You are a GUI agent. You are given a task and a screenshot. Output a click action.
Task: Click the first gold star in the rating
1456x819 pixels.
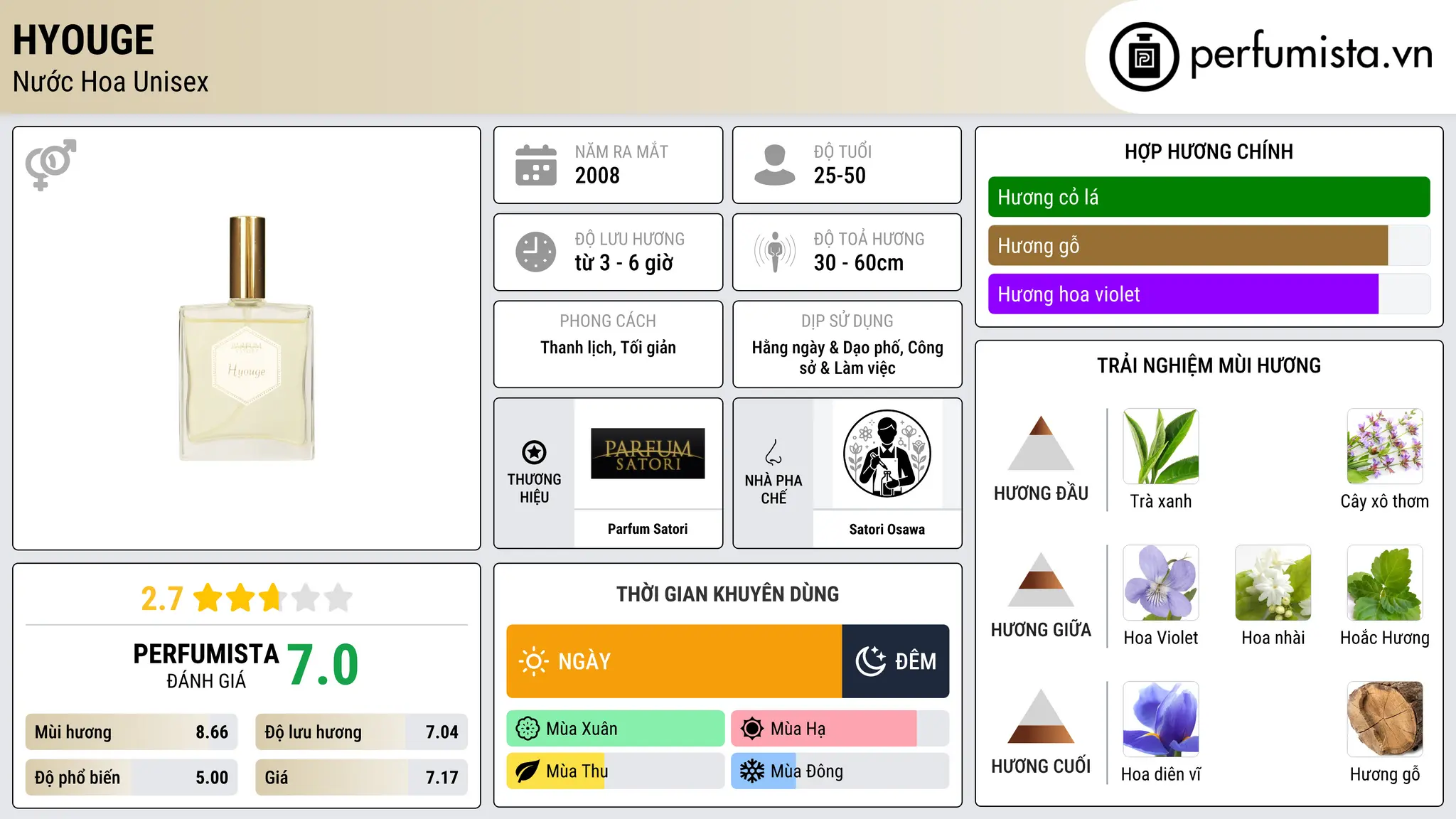[x=208, y=598]
